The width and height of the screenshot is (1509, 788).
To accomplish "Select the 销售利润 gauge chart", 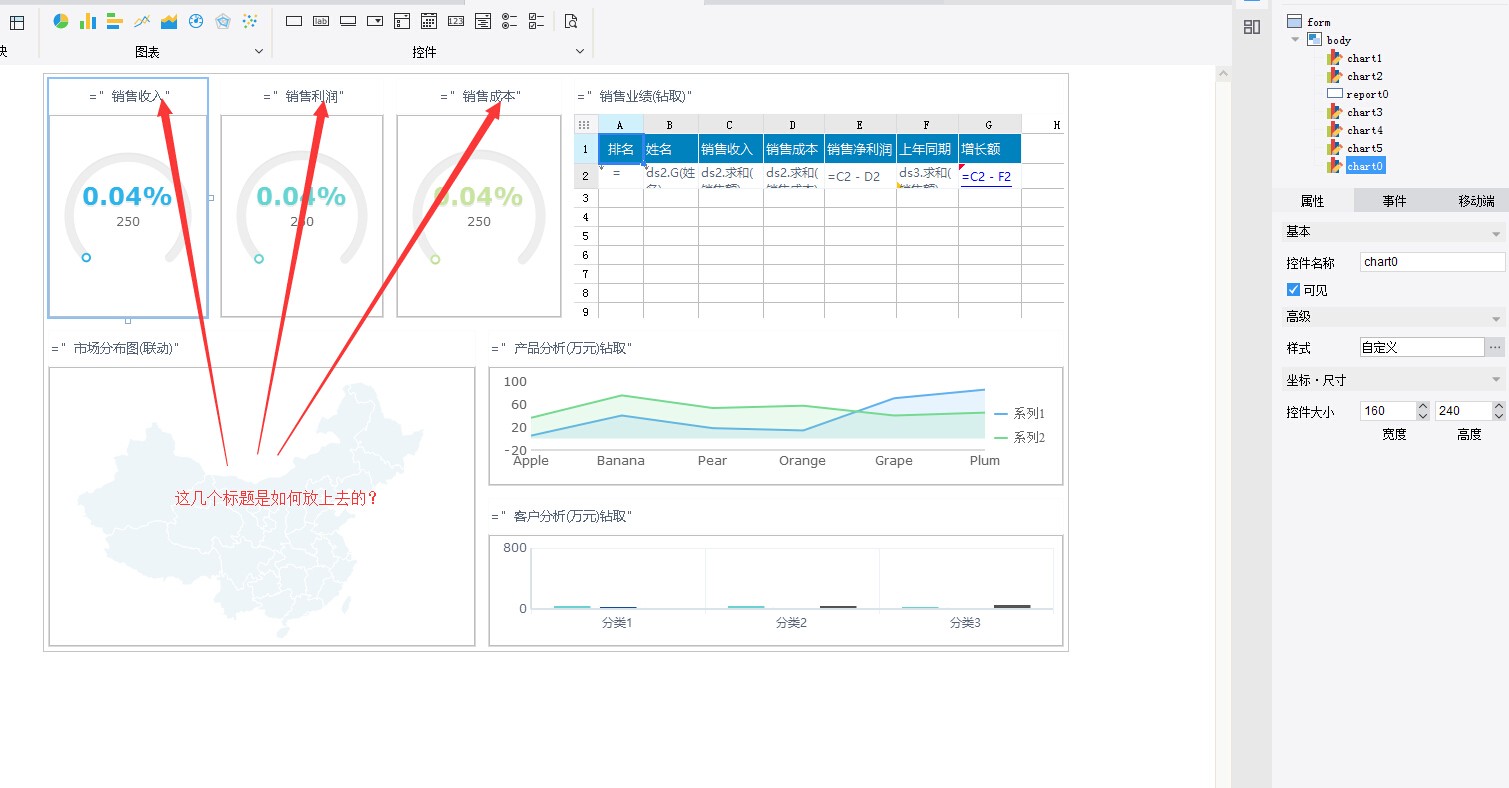I will point(302,216).
